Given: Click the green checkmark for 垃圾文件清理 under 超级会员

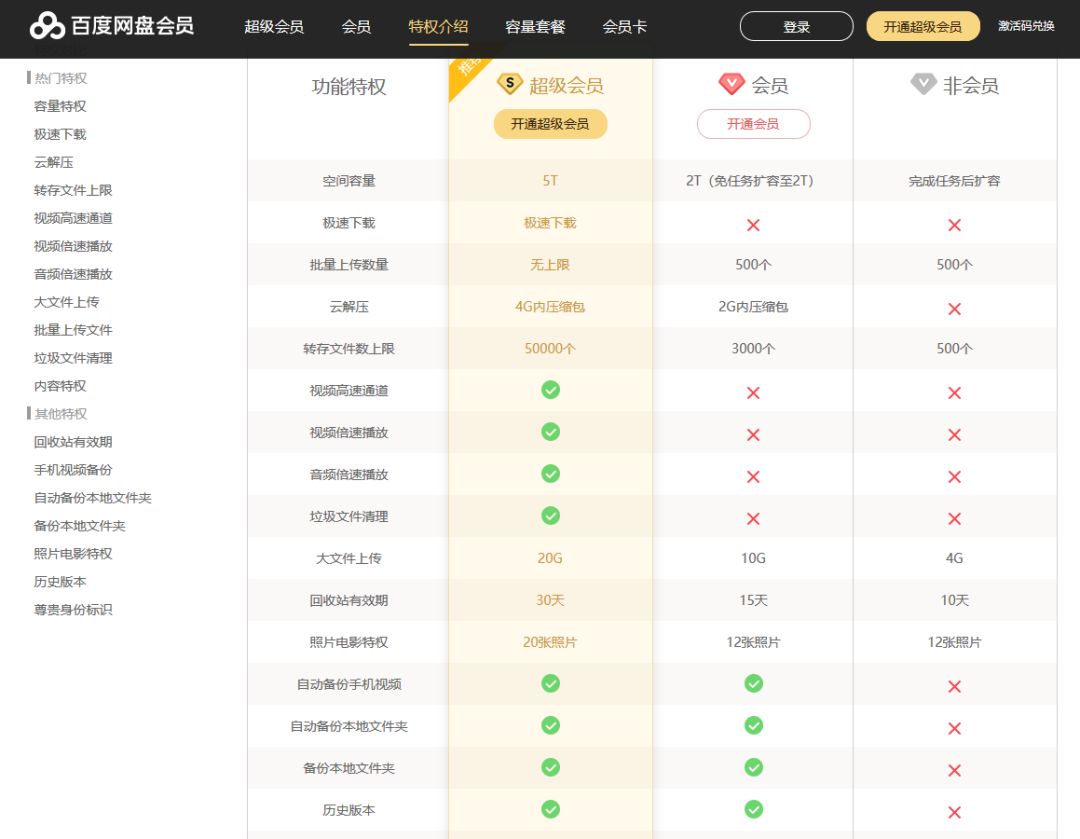Looking at the screenshot, I should pos(550,516).
